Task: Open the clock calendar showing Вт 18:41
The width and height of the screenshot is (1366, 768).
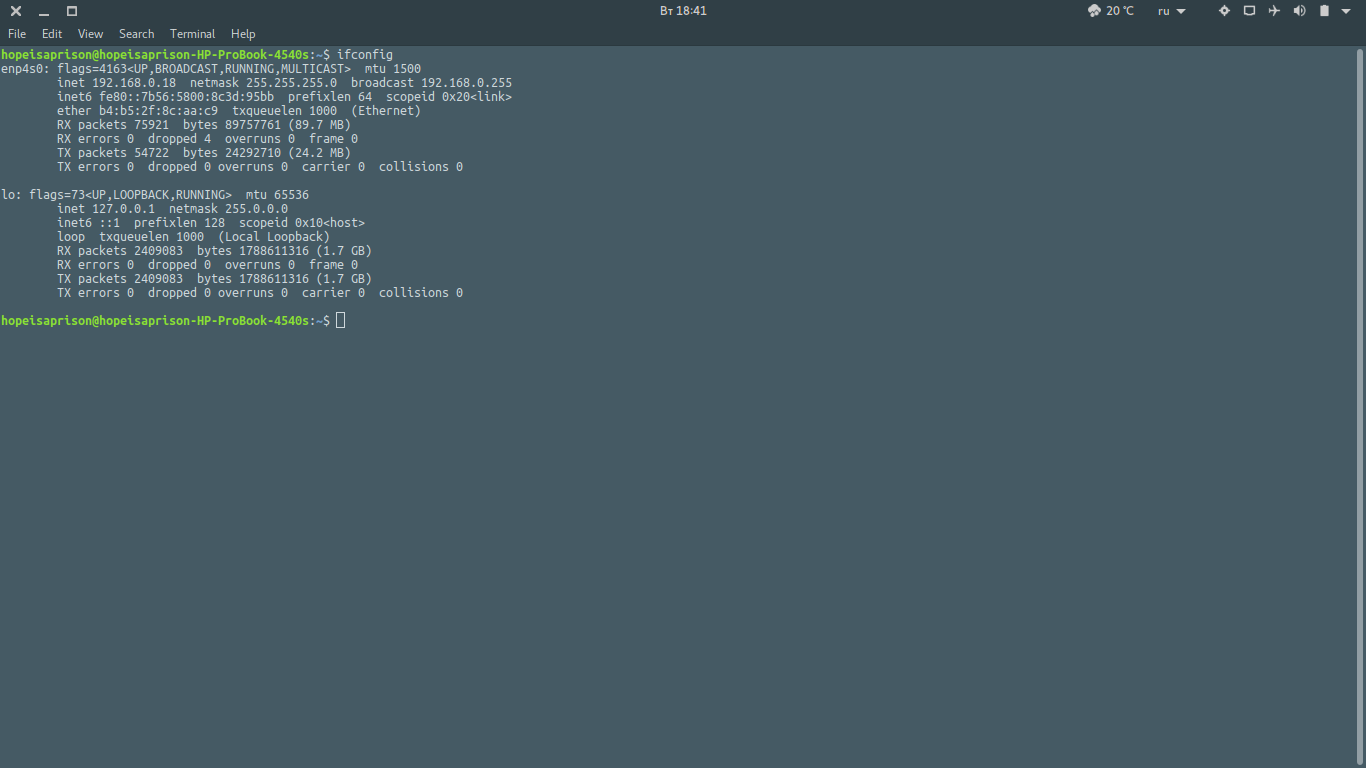Action: (683, 11)
